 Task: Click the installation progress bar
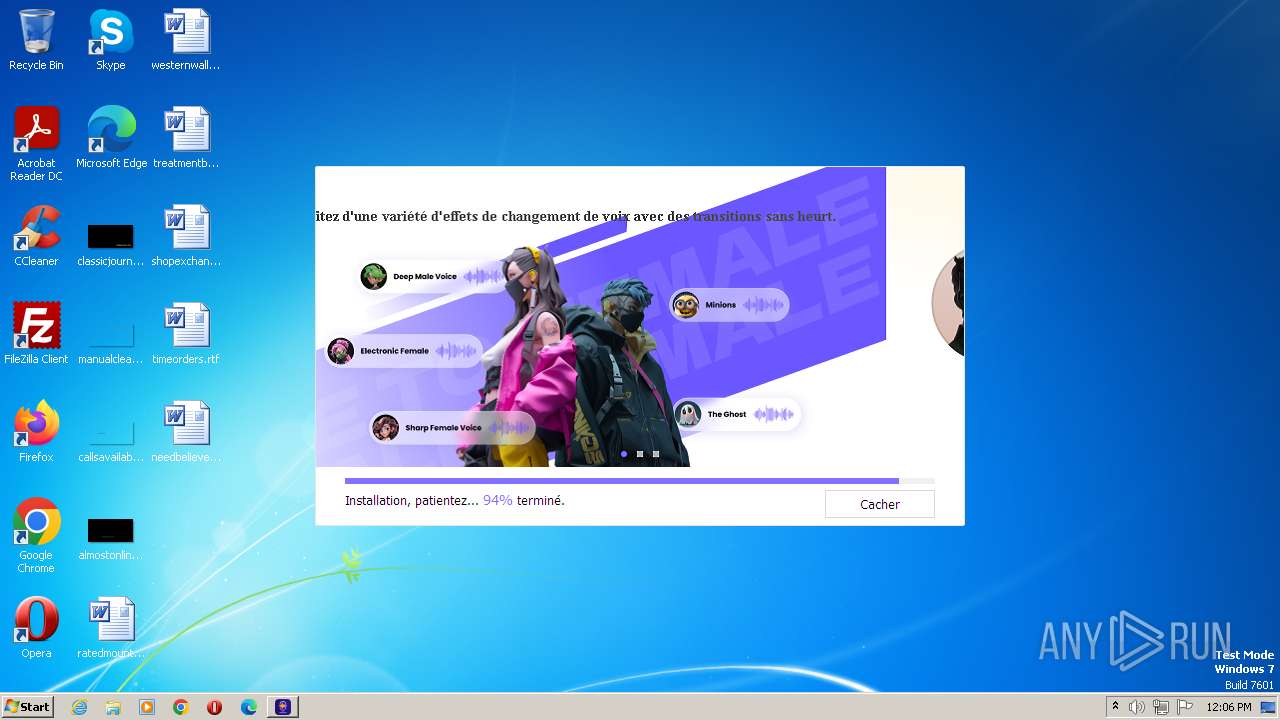tap(640, 481)
